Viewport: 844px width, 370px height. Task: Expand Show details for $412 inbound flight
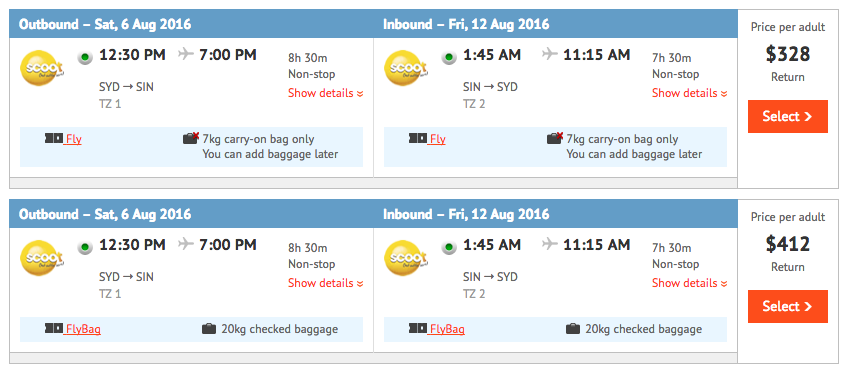[690, 283]
